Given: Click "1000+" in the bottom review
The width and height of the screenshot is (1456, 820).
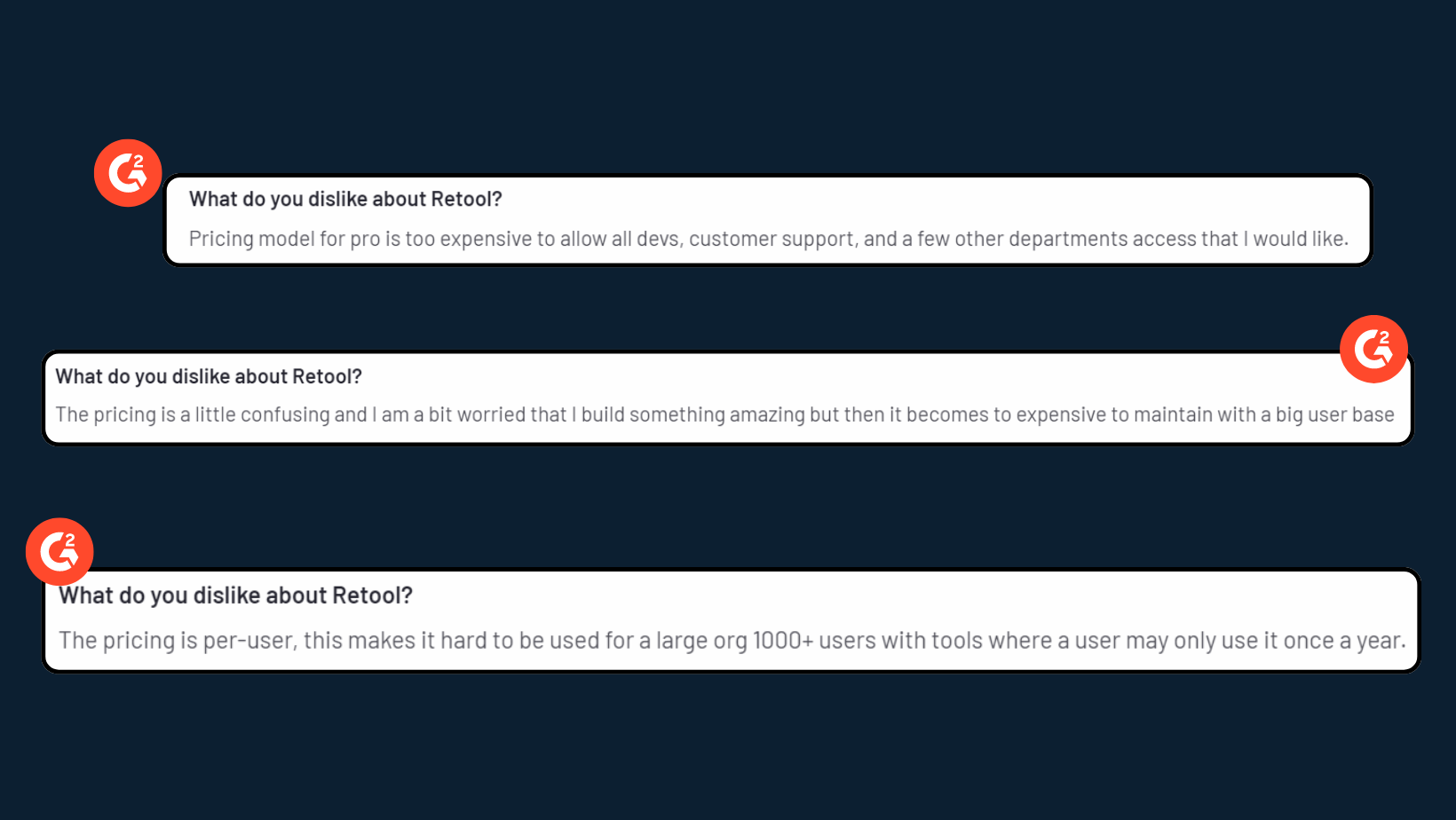Looking at the screenshot, I should [x=782, y=641].
